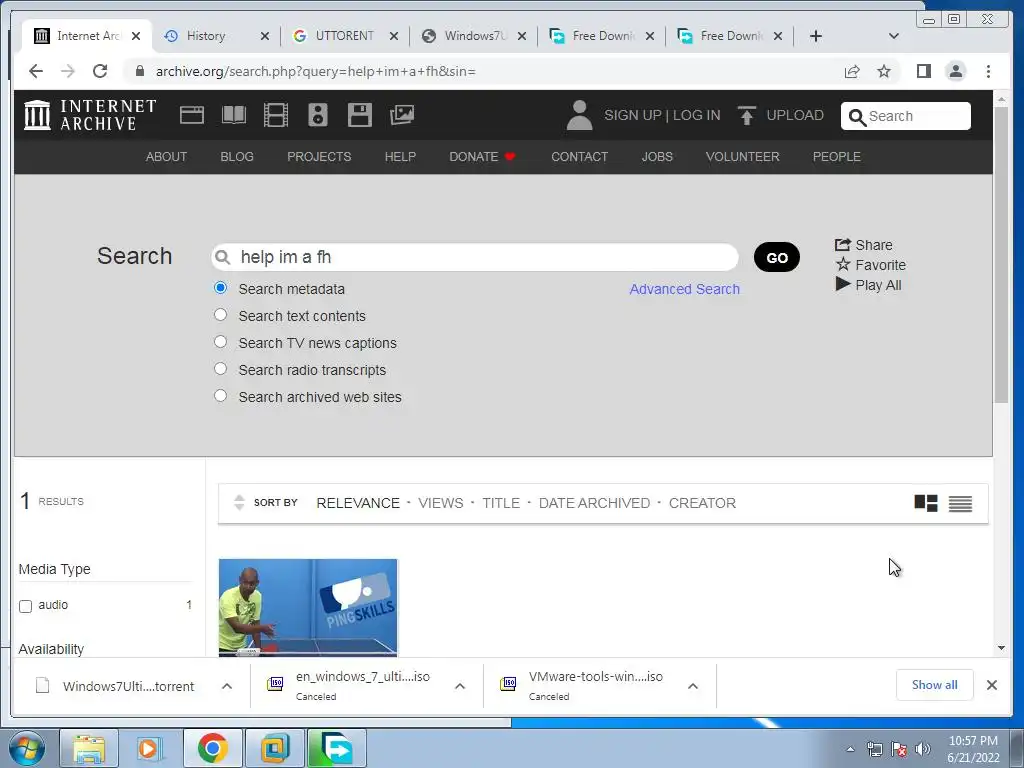The image size is (1024, 768).
Task: Open the PROJECTS menu item
Action: 319,157
